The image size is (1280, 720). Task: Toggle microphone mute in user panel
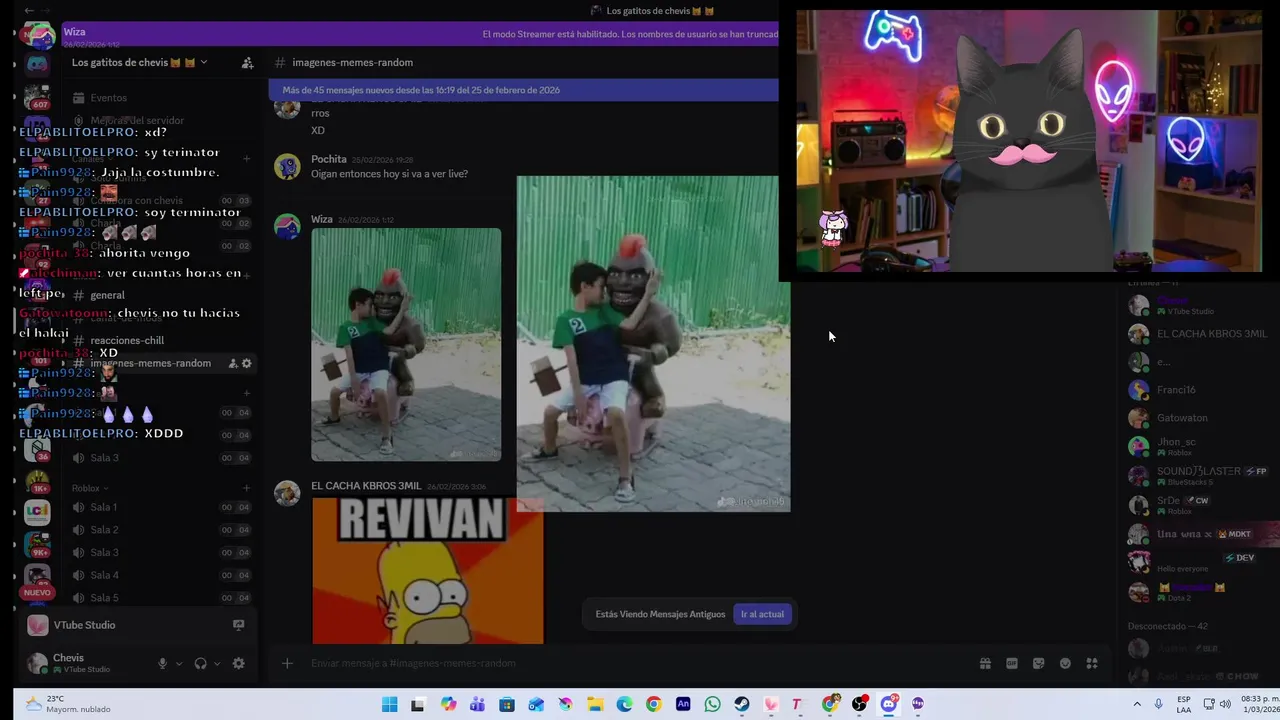pyautogui.click(x=162, y=663)
